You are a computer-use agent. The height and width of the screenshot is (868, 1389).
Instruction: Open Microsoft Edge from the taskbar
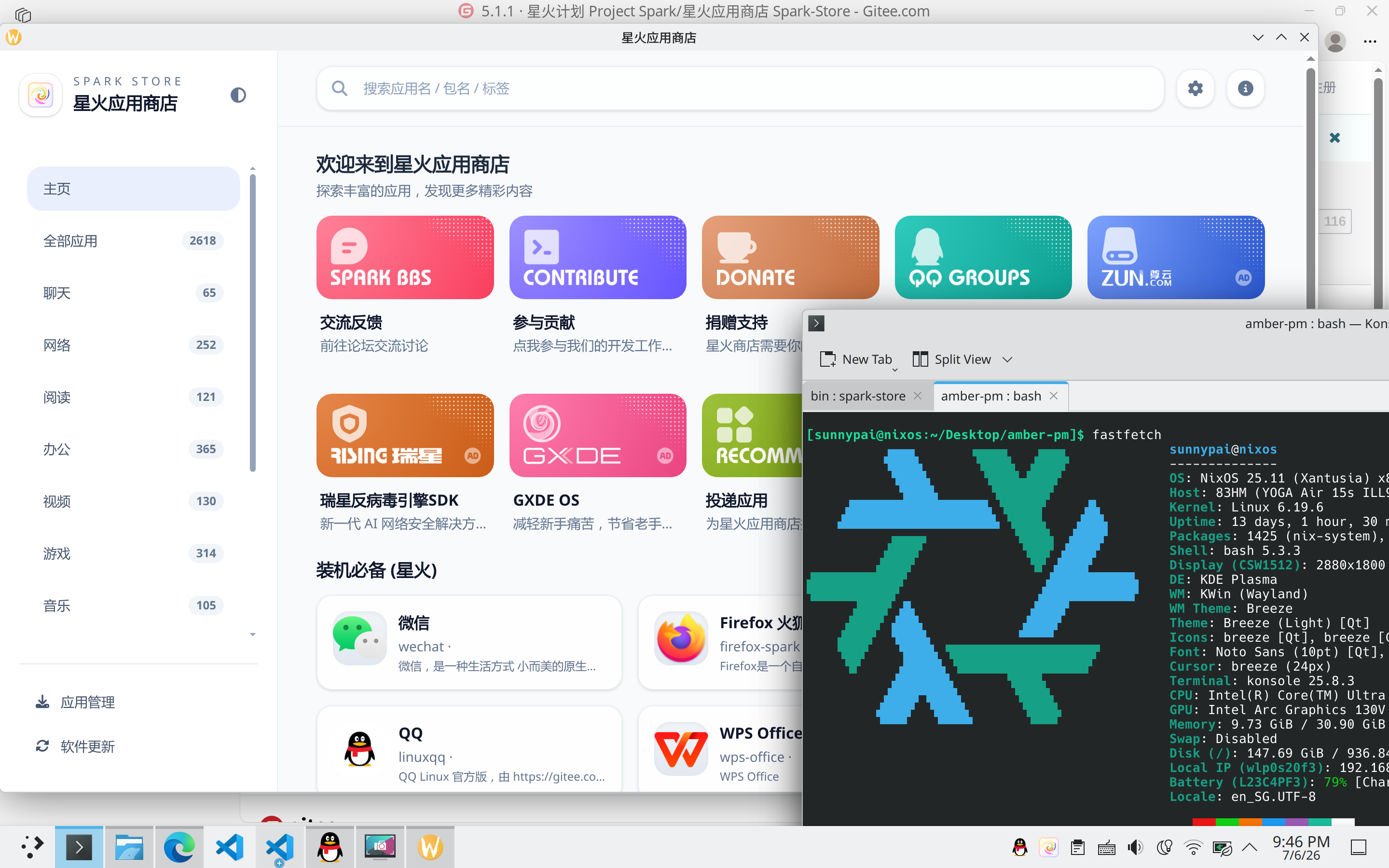[x=179, y=847]
